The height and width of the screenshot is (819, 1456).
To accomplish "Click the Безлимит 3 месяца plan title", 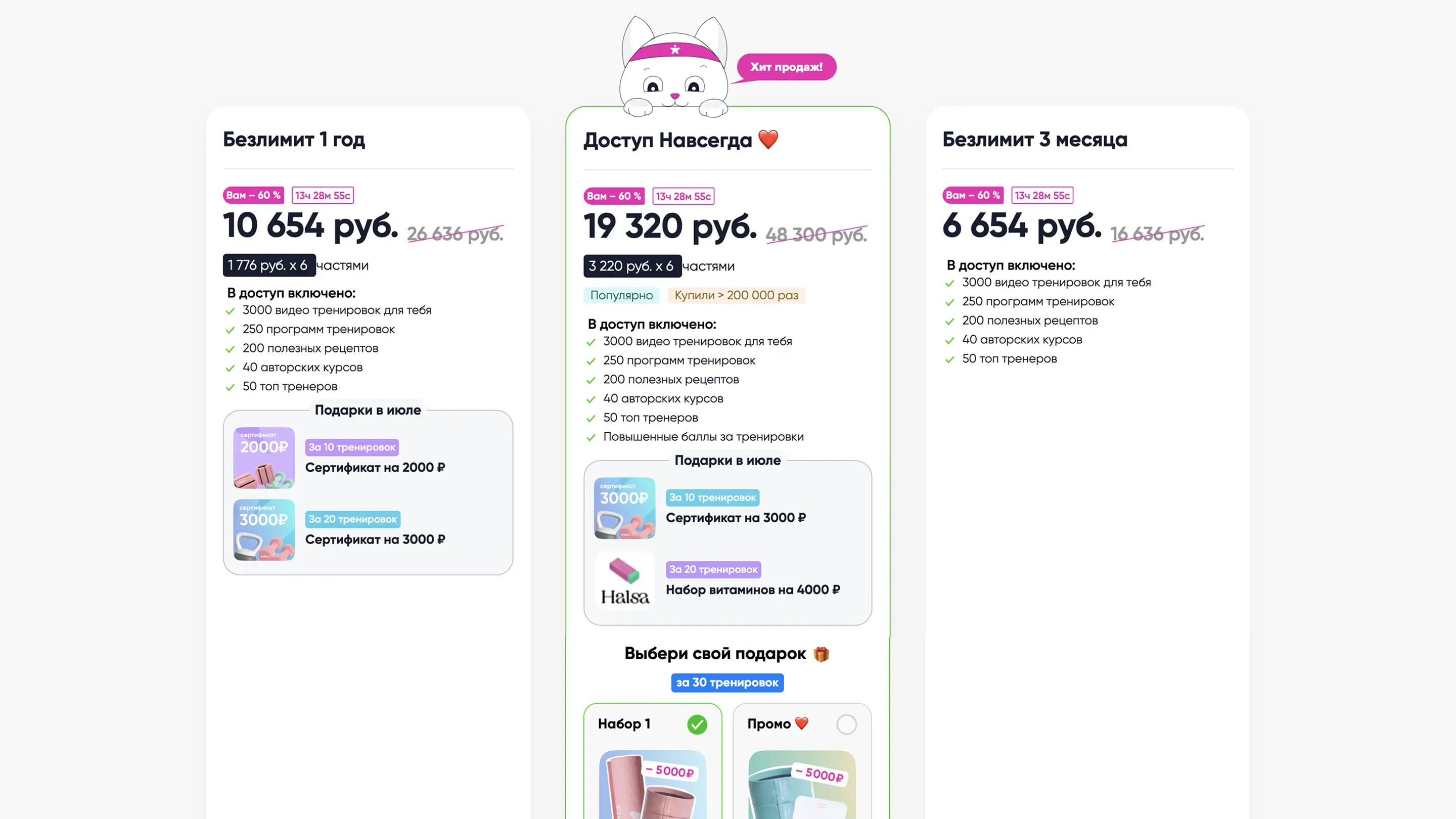I will [x=1034, y=139].
